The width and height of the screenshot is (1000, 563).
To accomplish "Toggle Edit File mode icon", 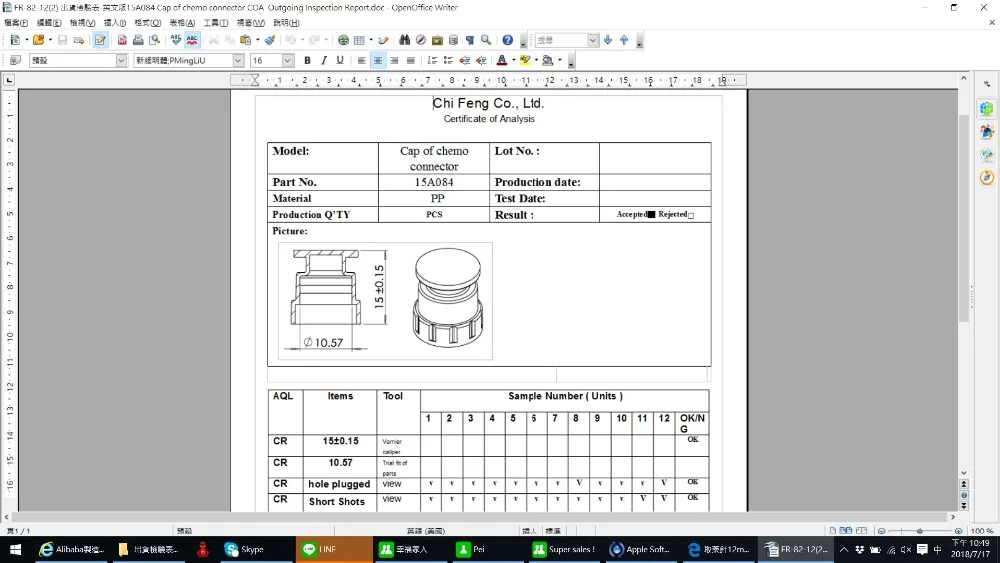I will tap(100, 40).
